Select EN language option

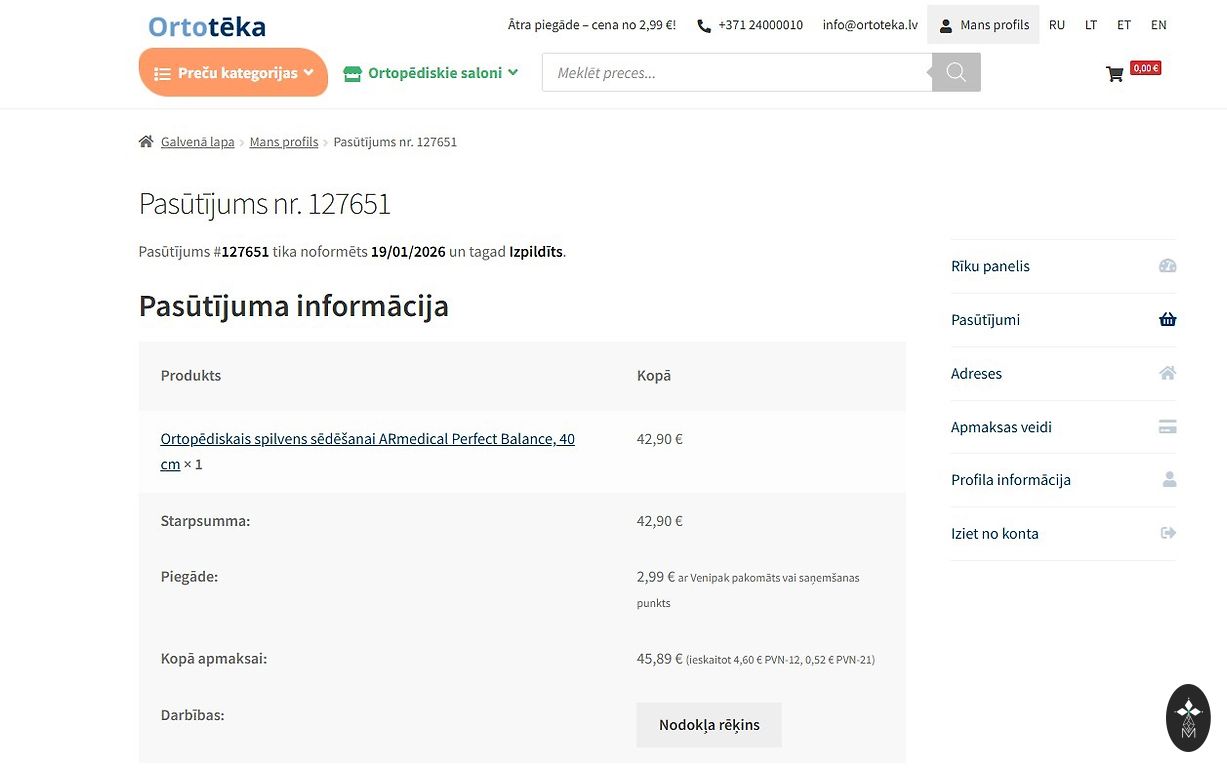1158,25
